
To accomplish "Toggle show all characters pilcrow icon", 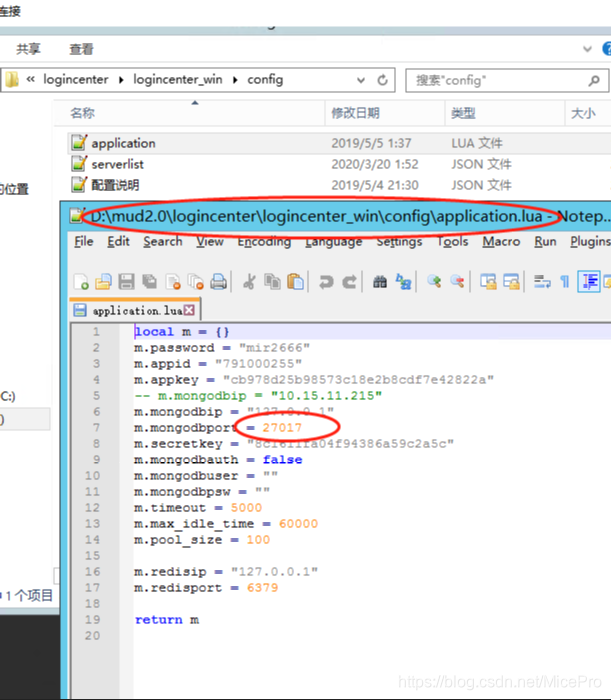I will click(x=565, y=282).
